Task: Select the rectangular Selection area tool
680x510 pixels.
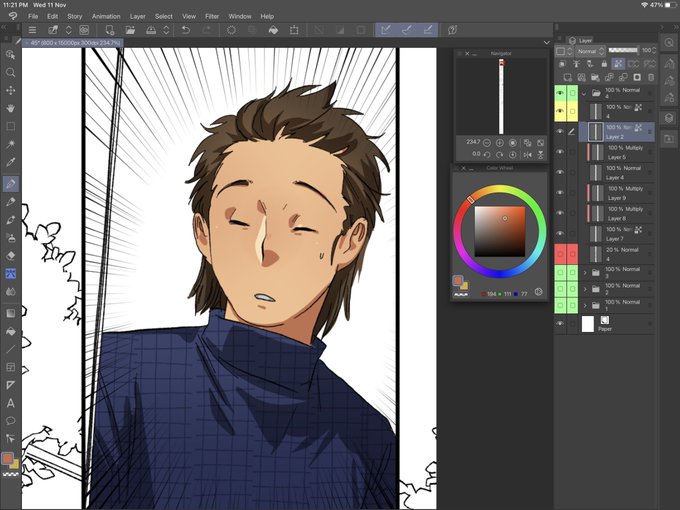Action: [x=10, y=126]
